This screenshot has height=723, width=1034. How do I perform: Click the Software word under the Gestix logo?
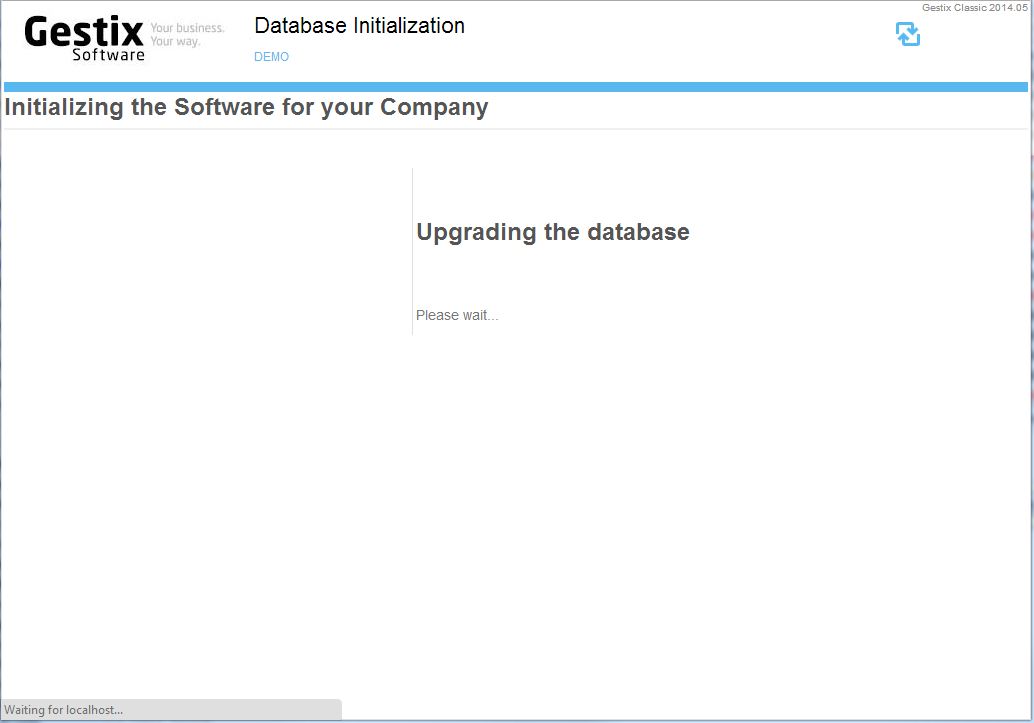coord(108,55)
